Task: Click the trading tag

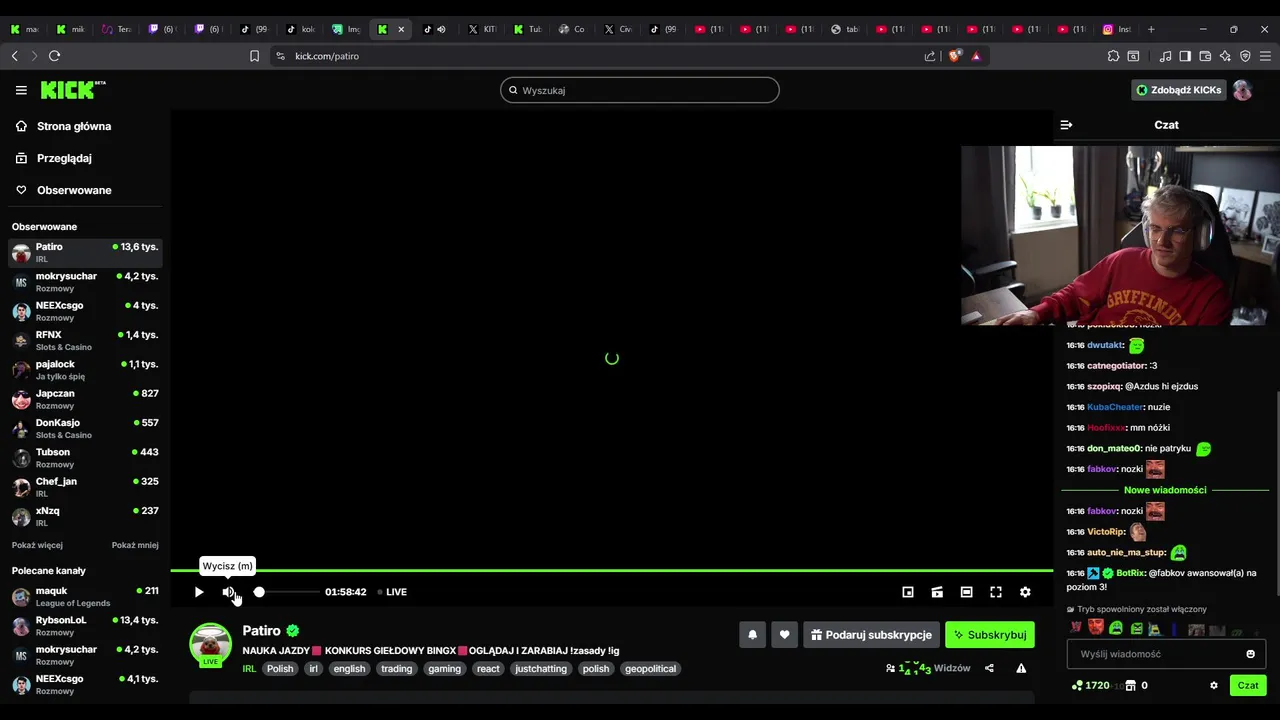Action: pyautogui.click(x=396, y=669)
